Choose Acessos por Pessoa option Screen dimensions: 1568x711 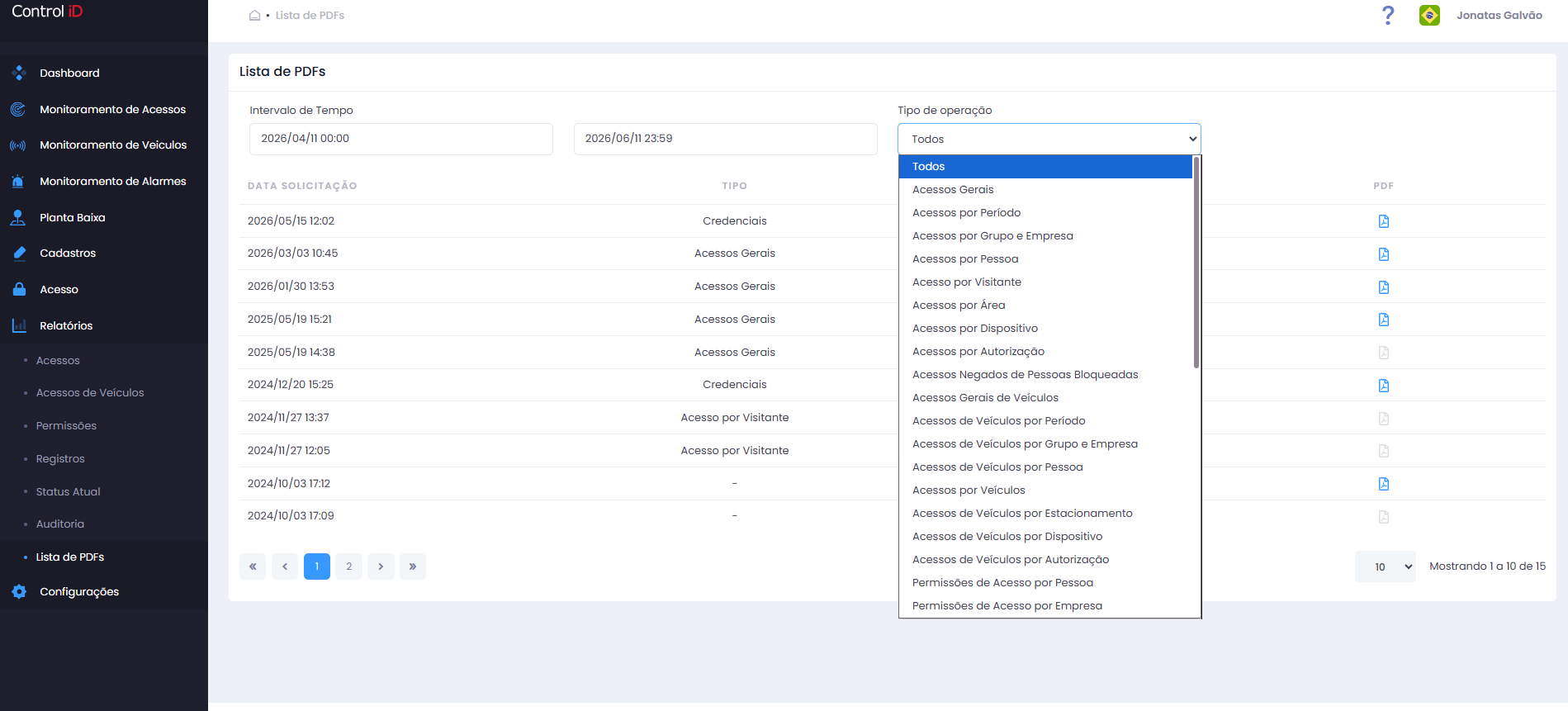pyautogui.click(x=1045, y=258)
